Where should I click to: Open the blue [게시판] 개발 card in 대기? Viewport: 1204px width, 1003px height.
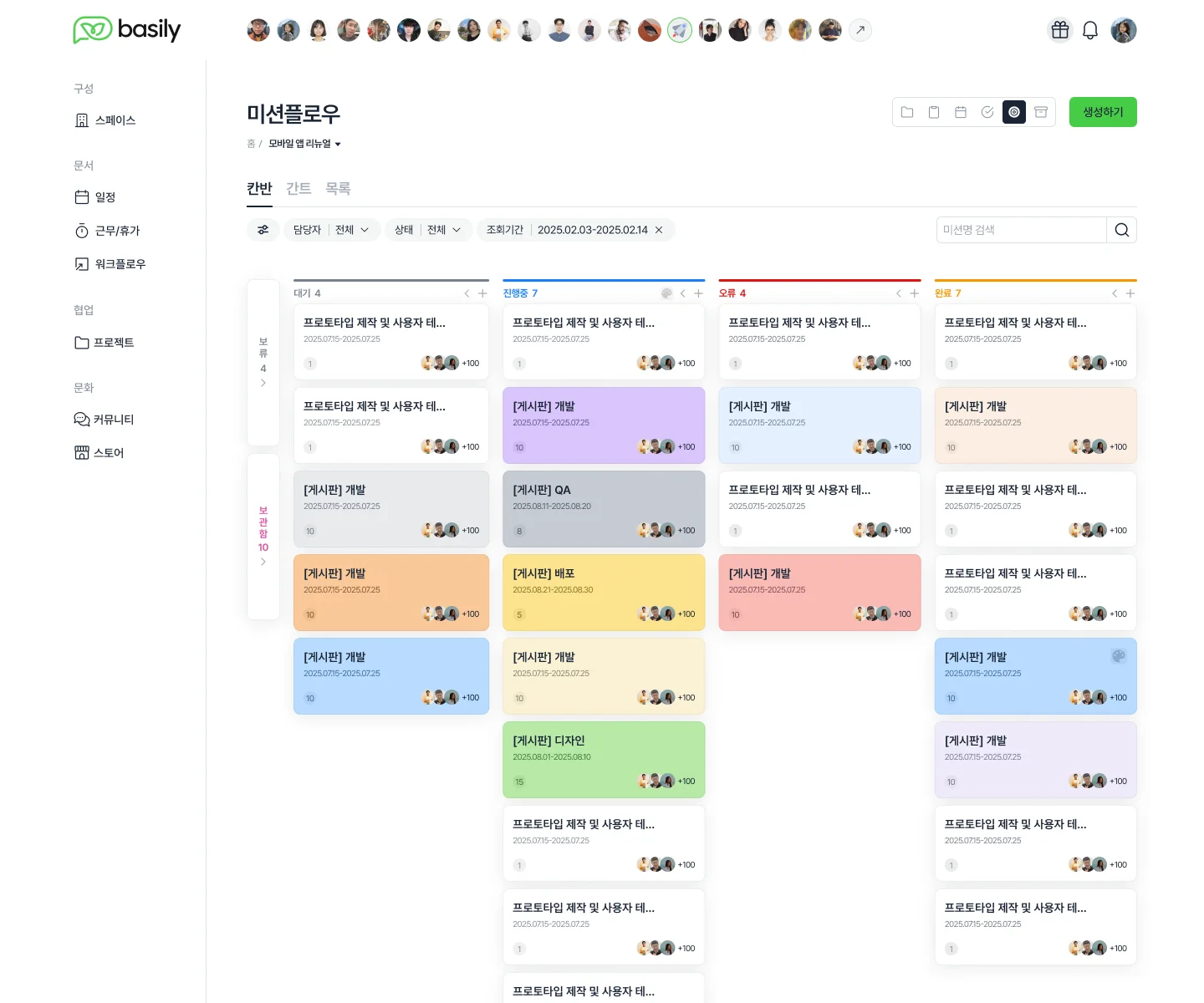pos(391,676)
